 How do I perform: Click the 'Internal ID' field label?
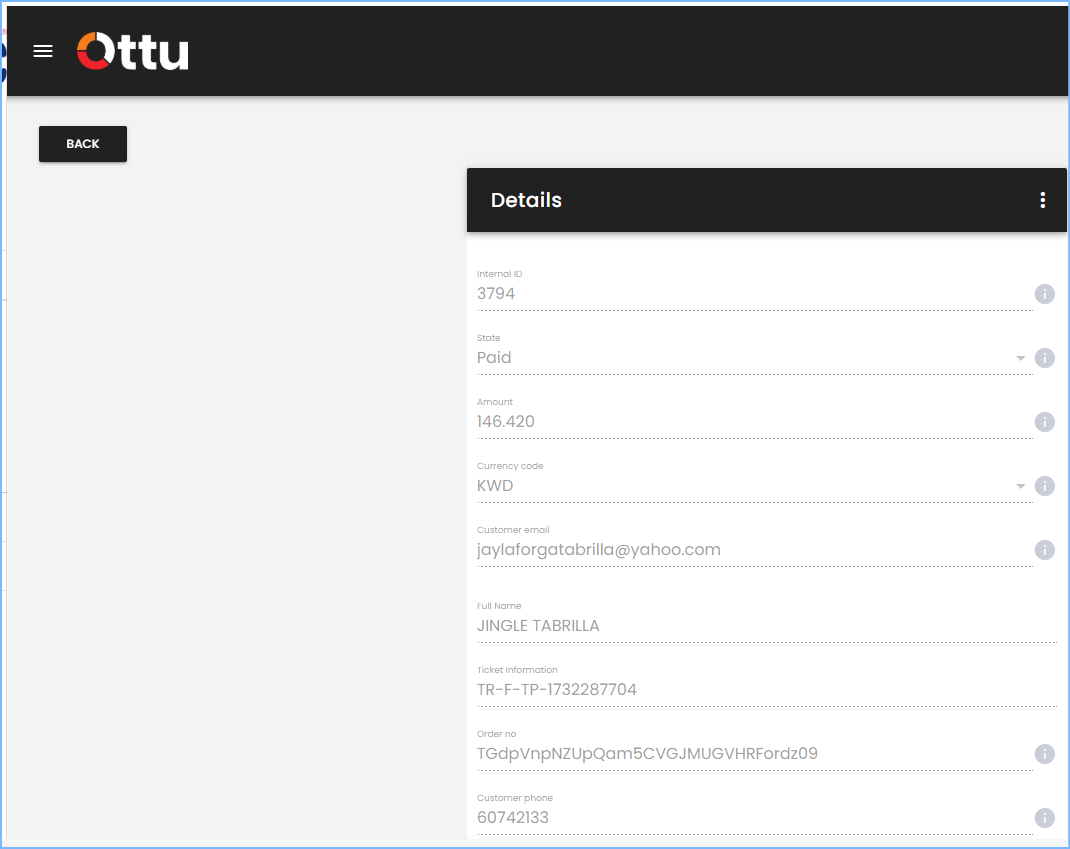pyautogui.click(x=500, y=274)
